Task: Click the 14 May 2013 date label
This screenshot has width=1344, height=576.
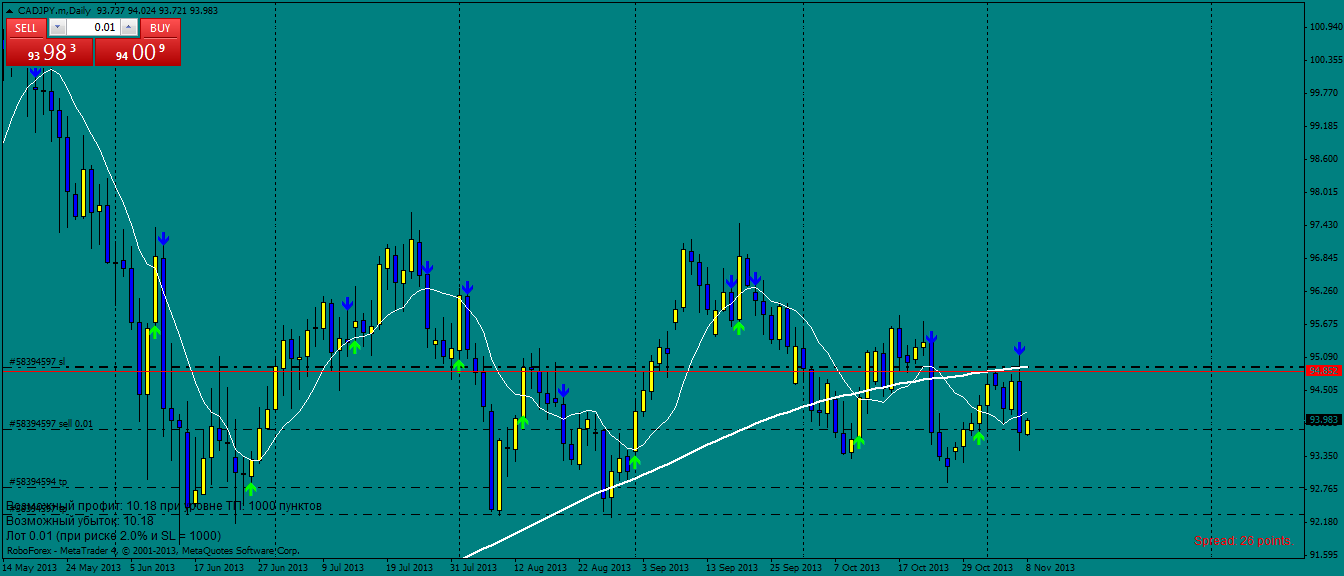Action: click(x=28, y=567)
